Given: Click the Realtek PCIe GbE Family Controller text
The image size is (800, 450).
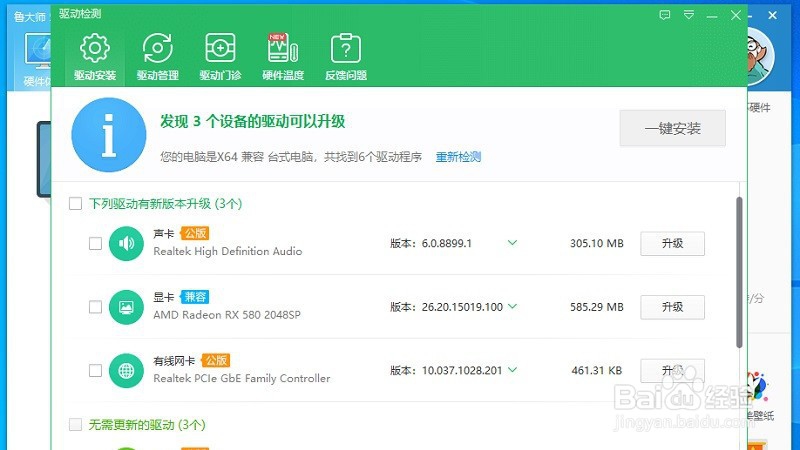Looking at the screenshot, I should point(242,378).
